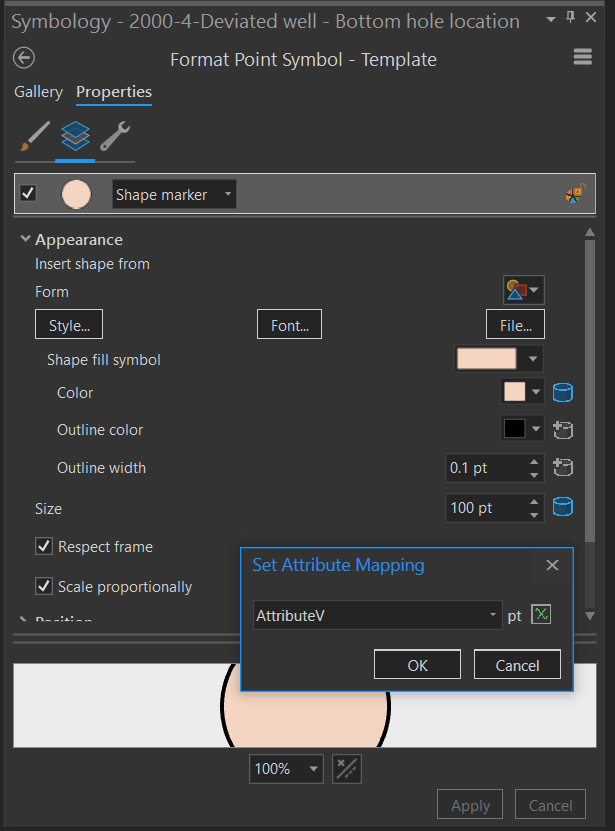The height and width of the screenshot is (831, 615).
Task: Open the 100% preview zoom dropdown
Action: tap(286, 768)
